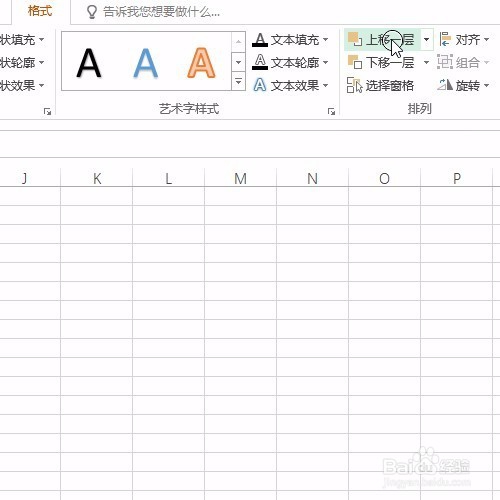The height and width of the screenshot is (500, 500).
Task: Click the 组合 group icon
Action: [445, 62]
